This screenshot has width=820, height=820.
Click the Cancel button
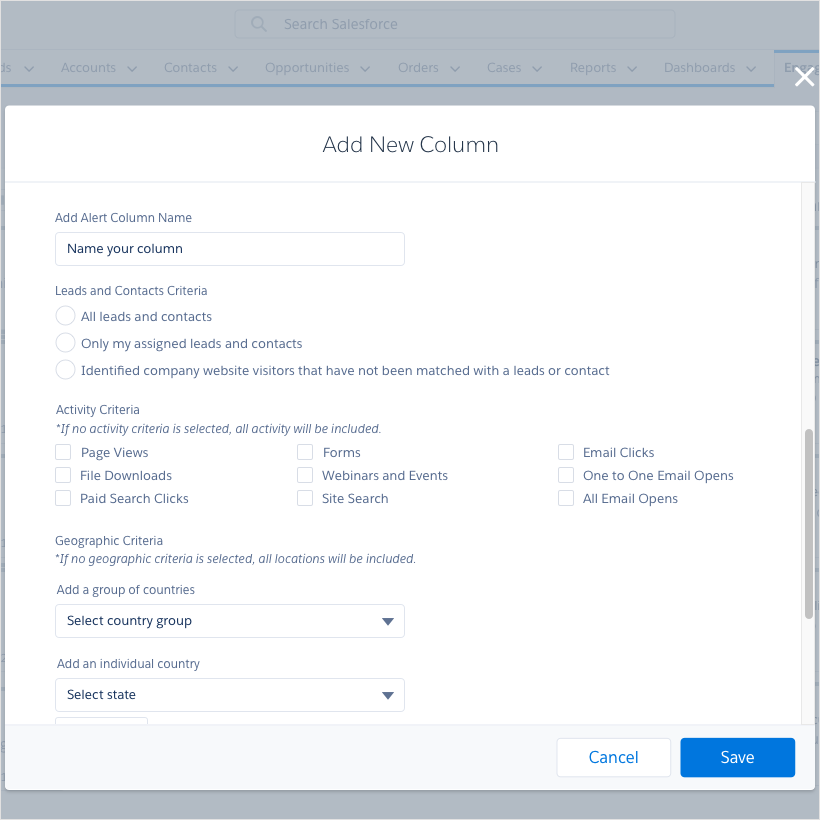pyautogui.click(x=613, y=757)
